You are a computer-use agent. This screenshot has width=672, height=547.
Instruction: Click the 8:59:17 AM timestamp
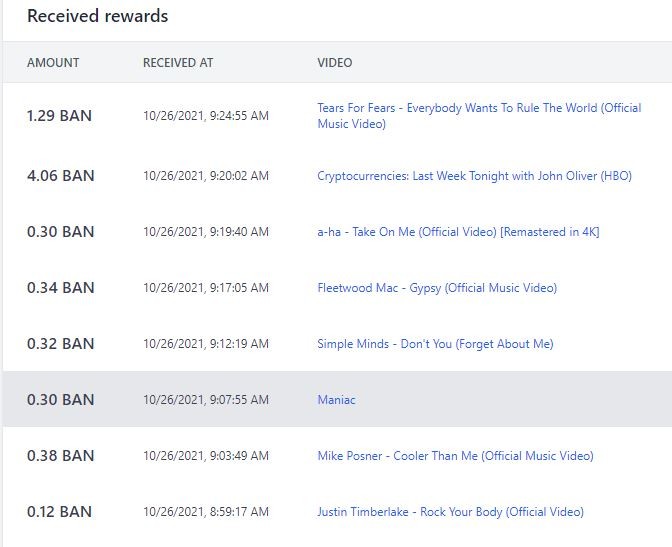click(x=206, y=512)
